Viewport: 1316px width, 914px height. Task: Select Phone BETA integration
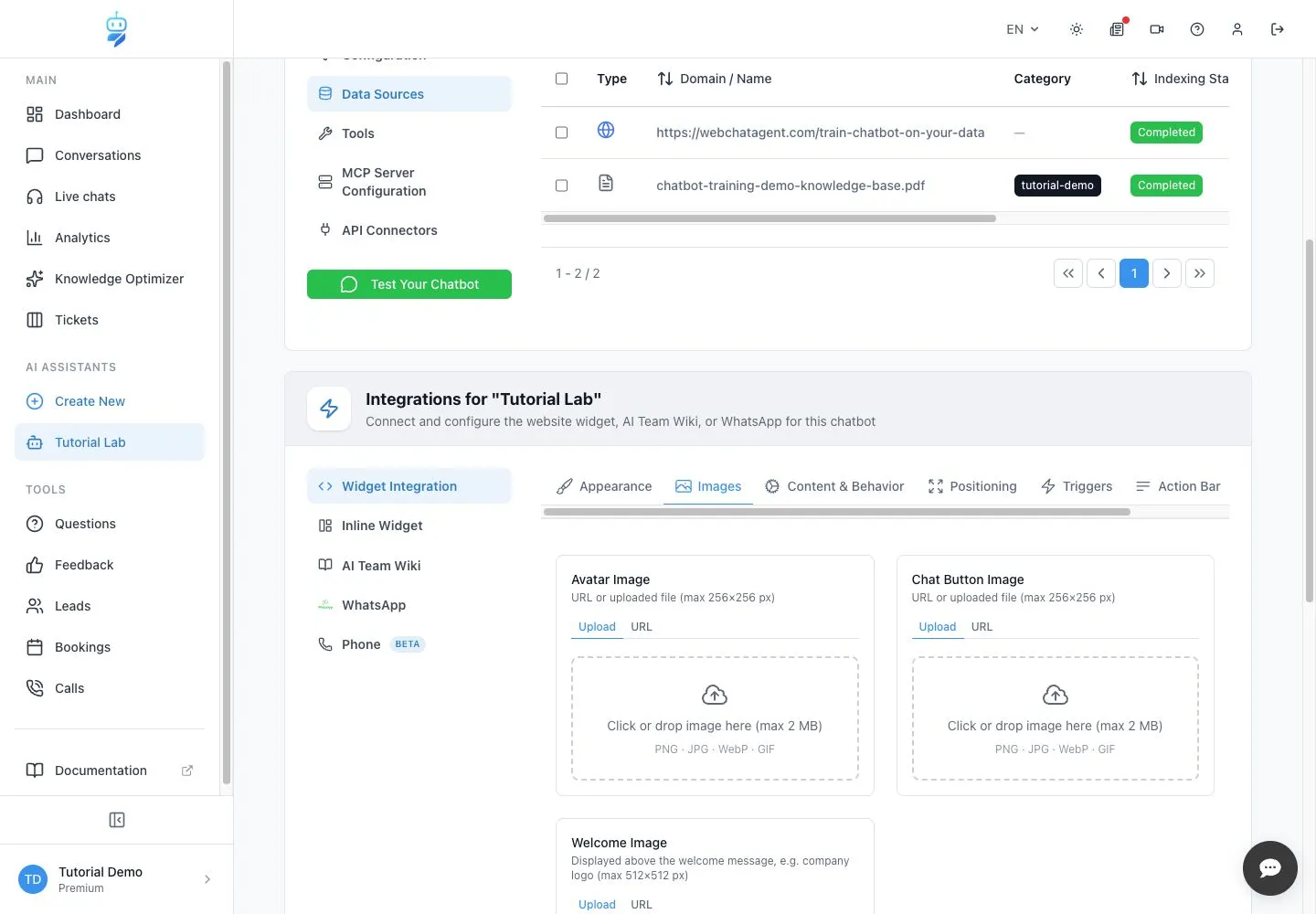(409, 644)
